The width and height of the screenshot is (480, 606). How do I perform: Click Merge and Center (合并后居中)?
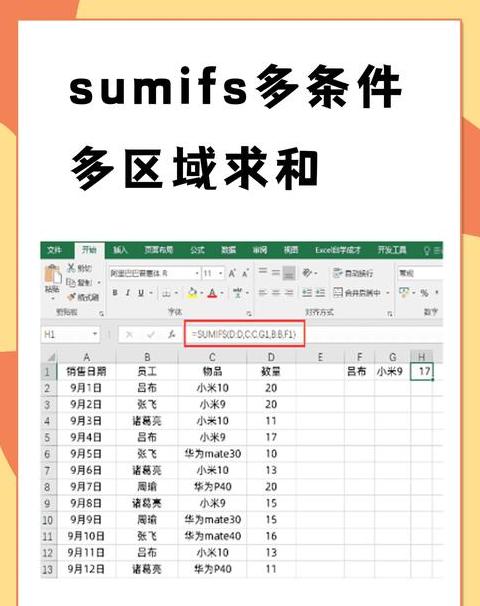(x=357, y=293)
